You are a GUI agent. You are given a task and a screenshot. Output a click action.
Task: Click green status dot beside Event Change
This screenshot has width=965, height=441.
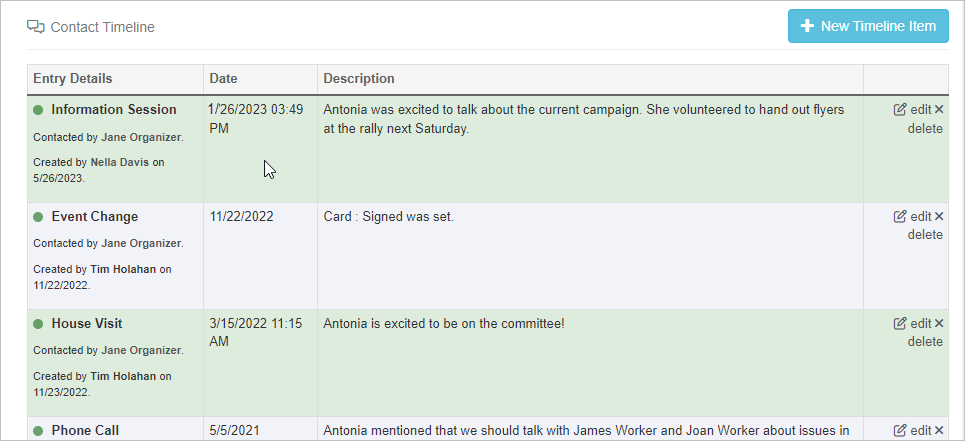[38, 217]
